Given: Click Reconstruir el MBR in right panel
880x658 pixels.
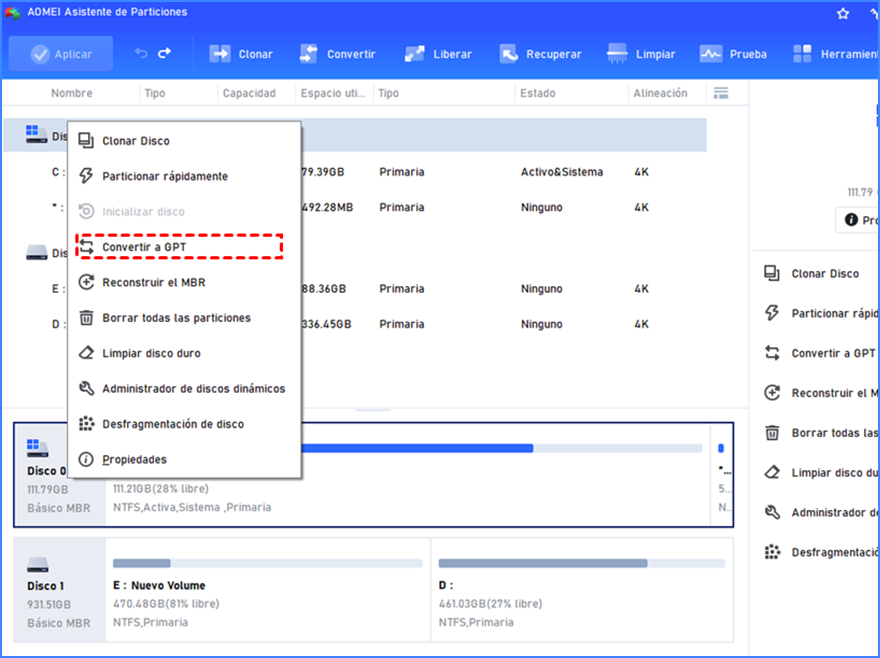Looking at the screenshot, I should [x=821, y=393].
